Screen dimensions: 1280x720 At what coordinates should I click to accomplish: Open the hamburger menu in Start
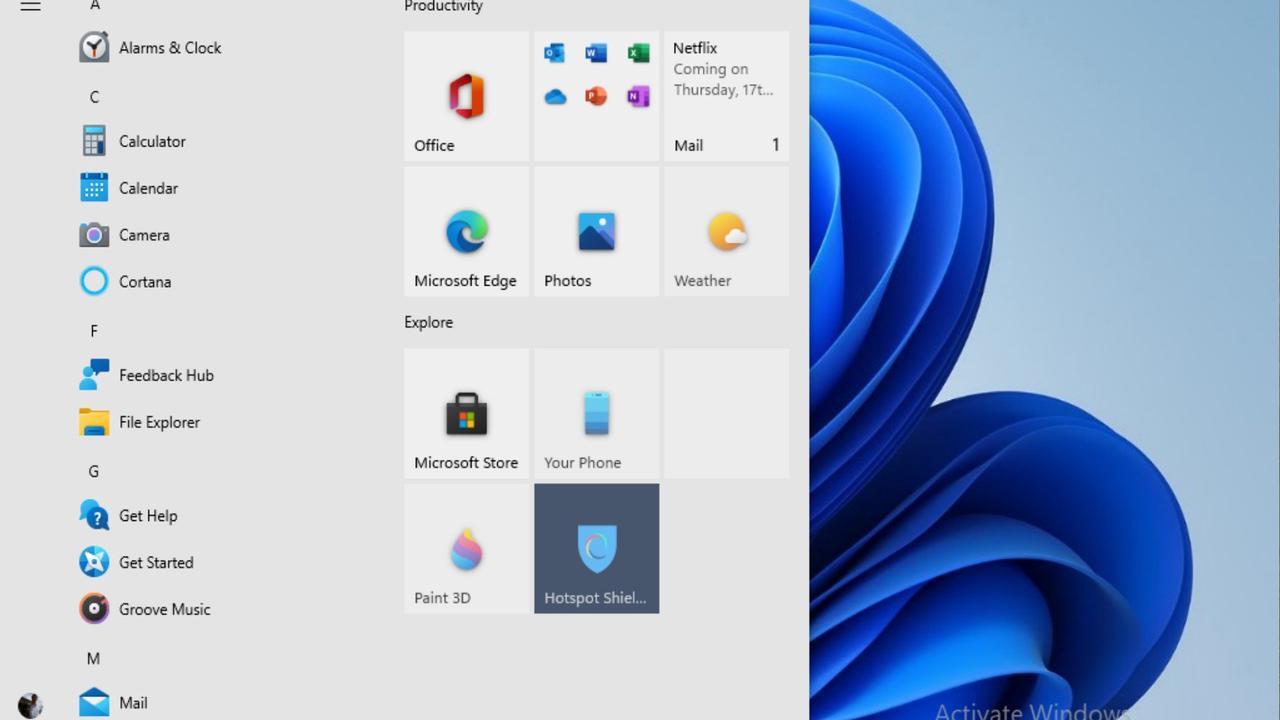point(31,6)
